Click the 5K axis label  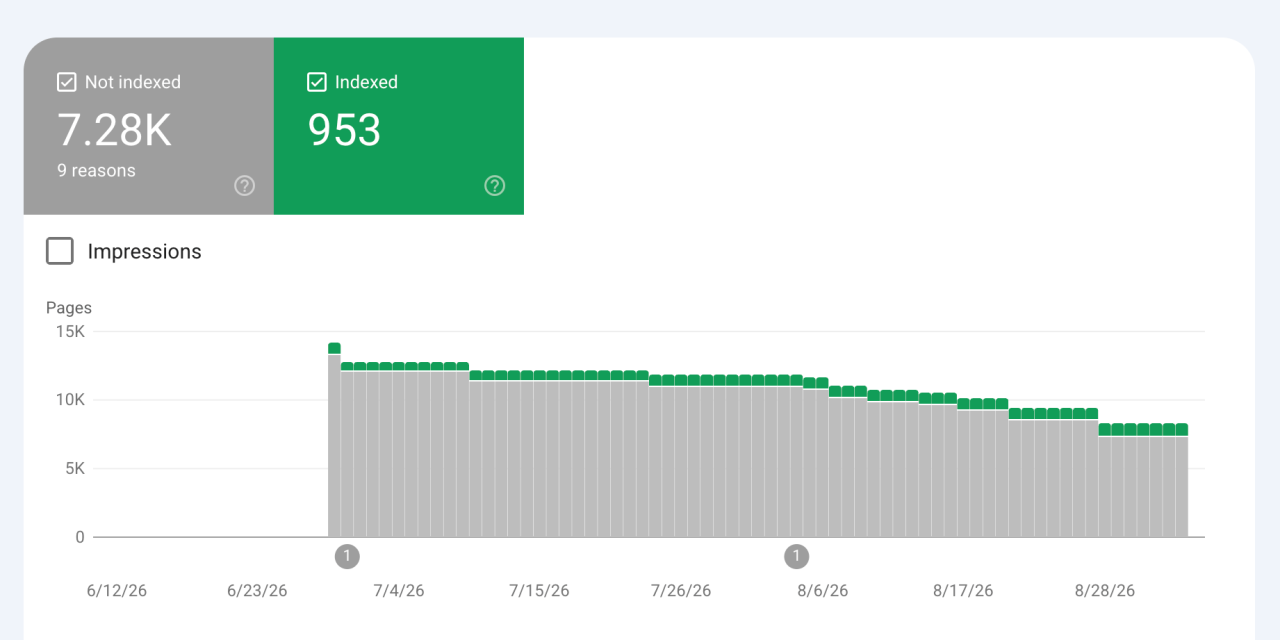tap(75, 469)
